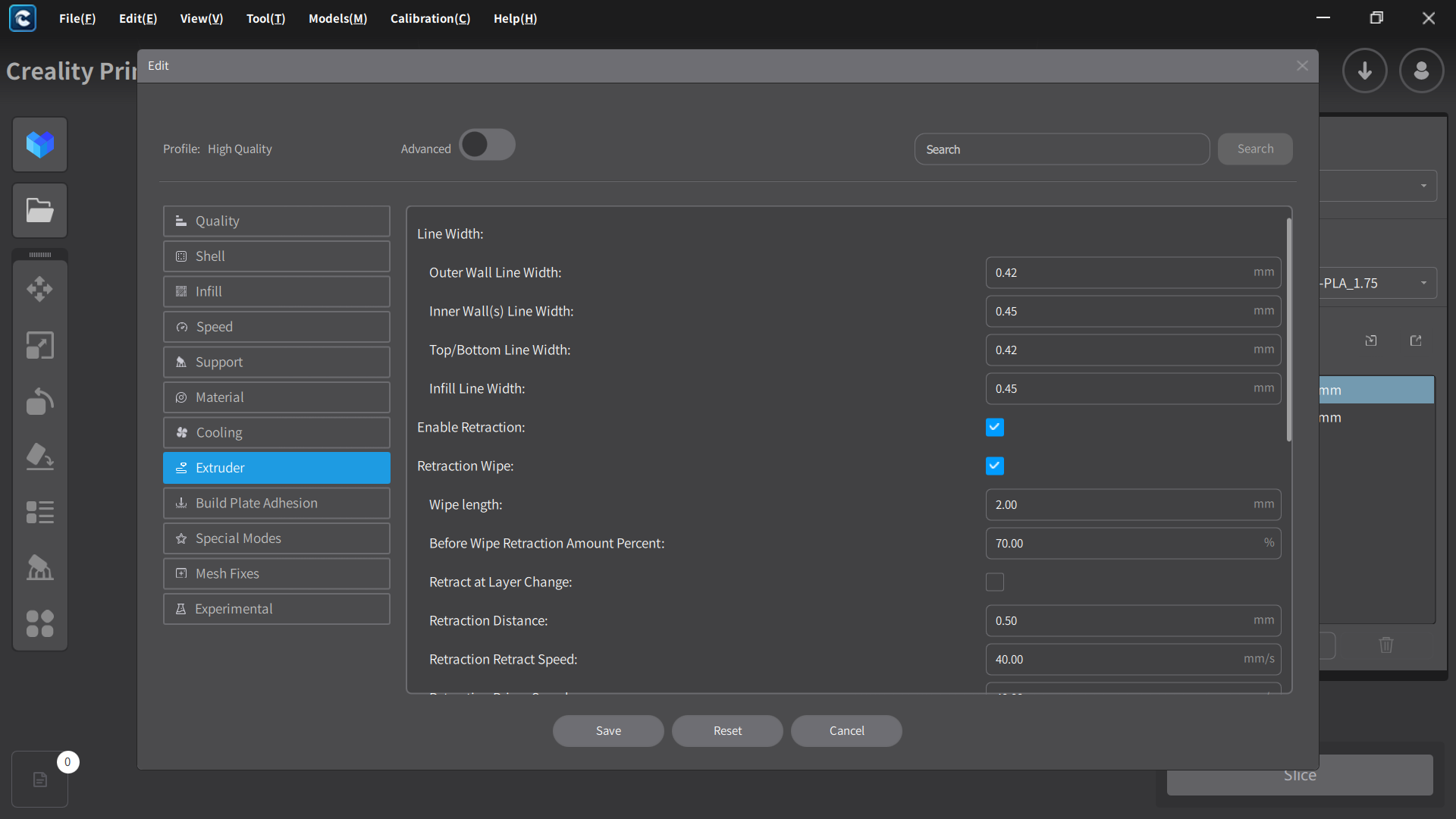Edit the Retraction Distance field

tap(1133, 620)
